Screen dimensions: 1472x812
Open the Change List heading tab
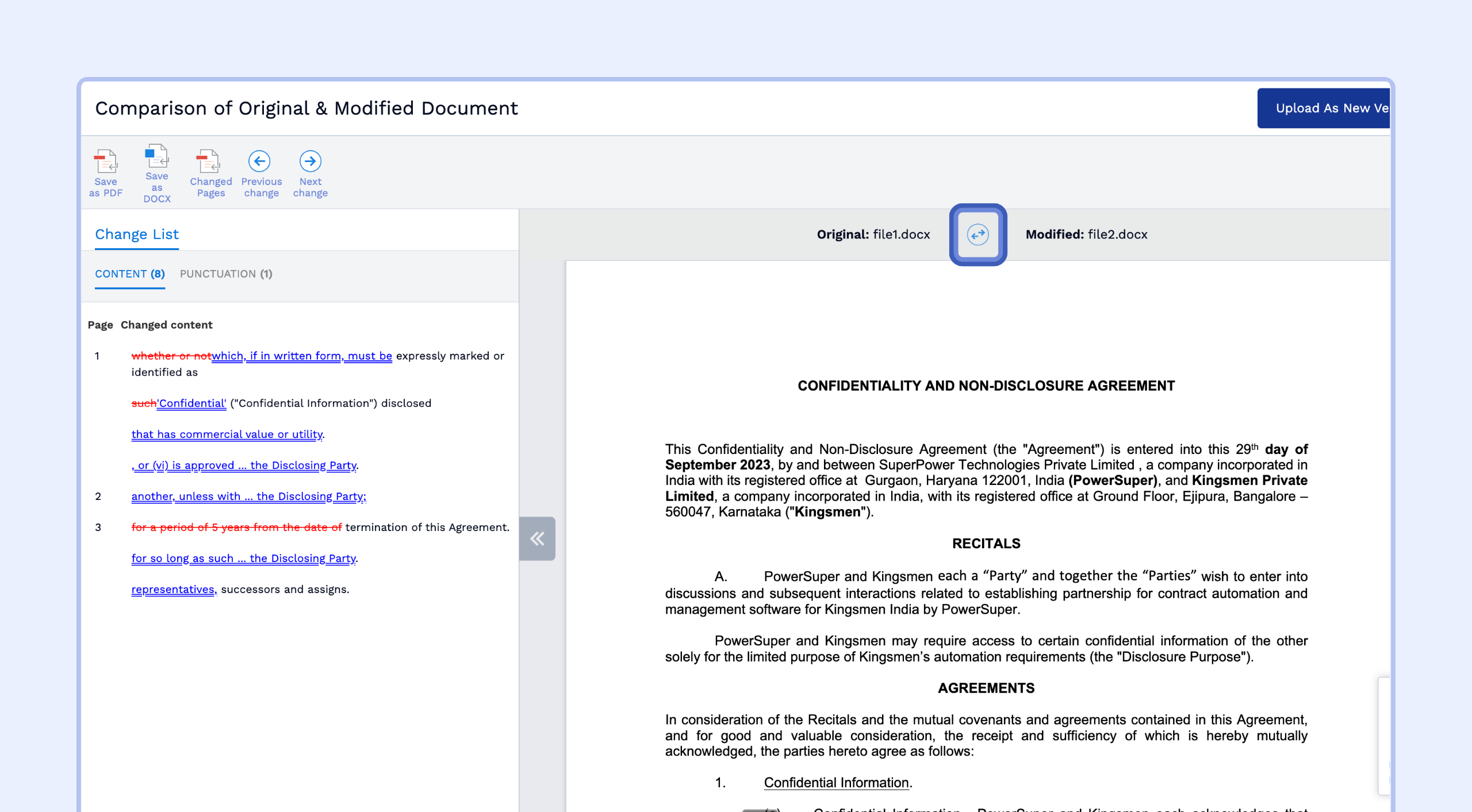(137, 234)
